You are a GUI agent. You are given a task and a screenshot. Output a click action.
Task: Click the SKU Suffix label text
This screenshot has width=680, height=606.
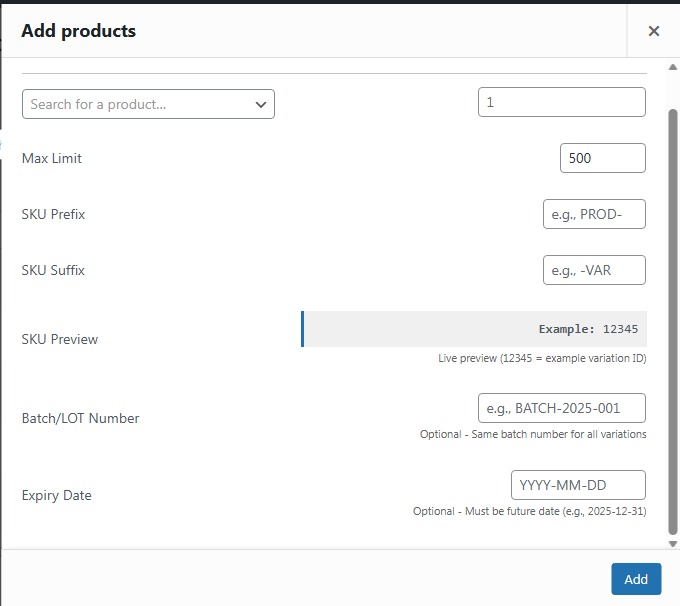point(53,270)
